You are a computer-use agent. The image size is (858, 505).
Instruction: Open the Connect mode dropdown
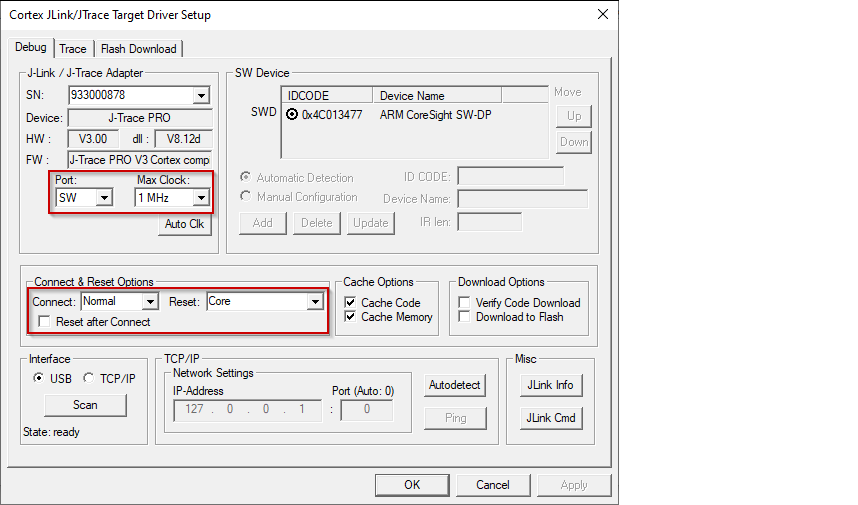coord(150,302)
